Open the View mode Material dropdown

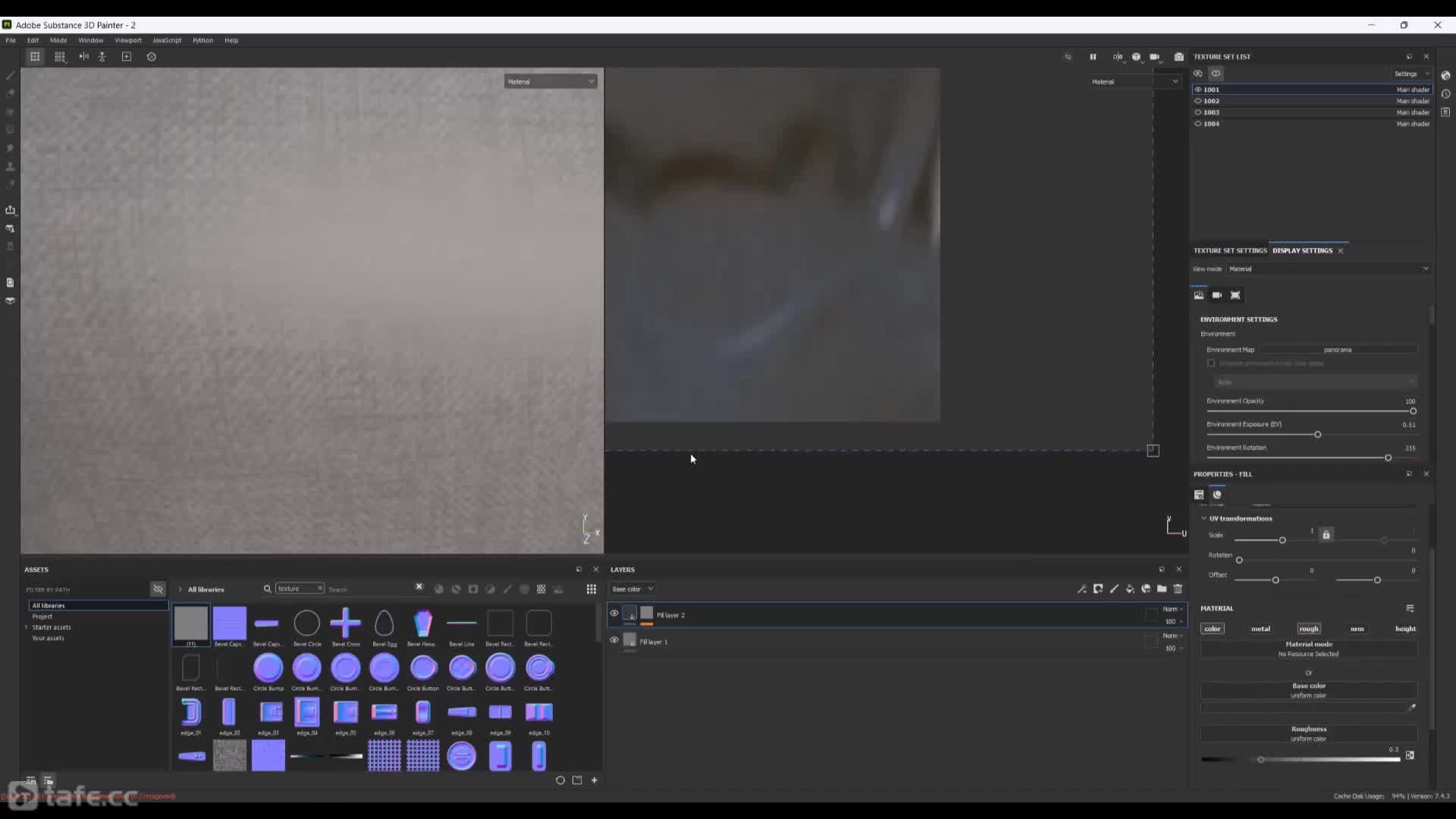coord(1329,268)
